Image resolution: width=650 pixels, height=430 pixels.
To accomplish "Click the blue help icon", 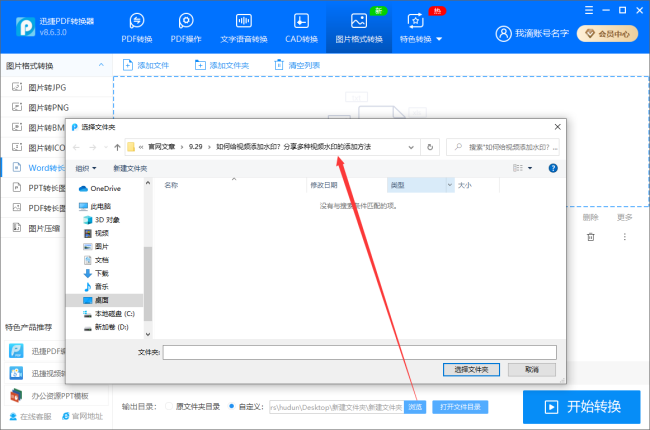I will click(x=553, y=168).
